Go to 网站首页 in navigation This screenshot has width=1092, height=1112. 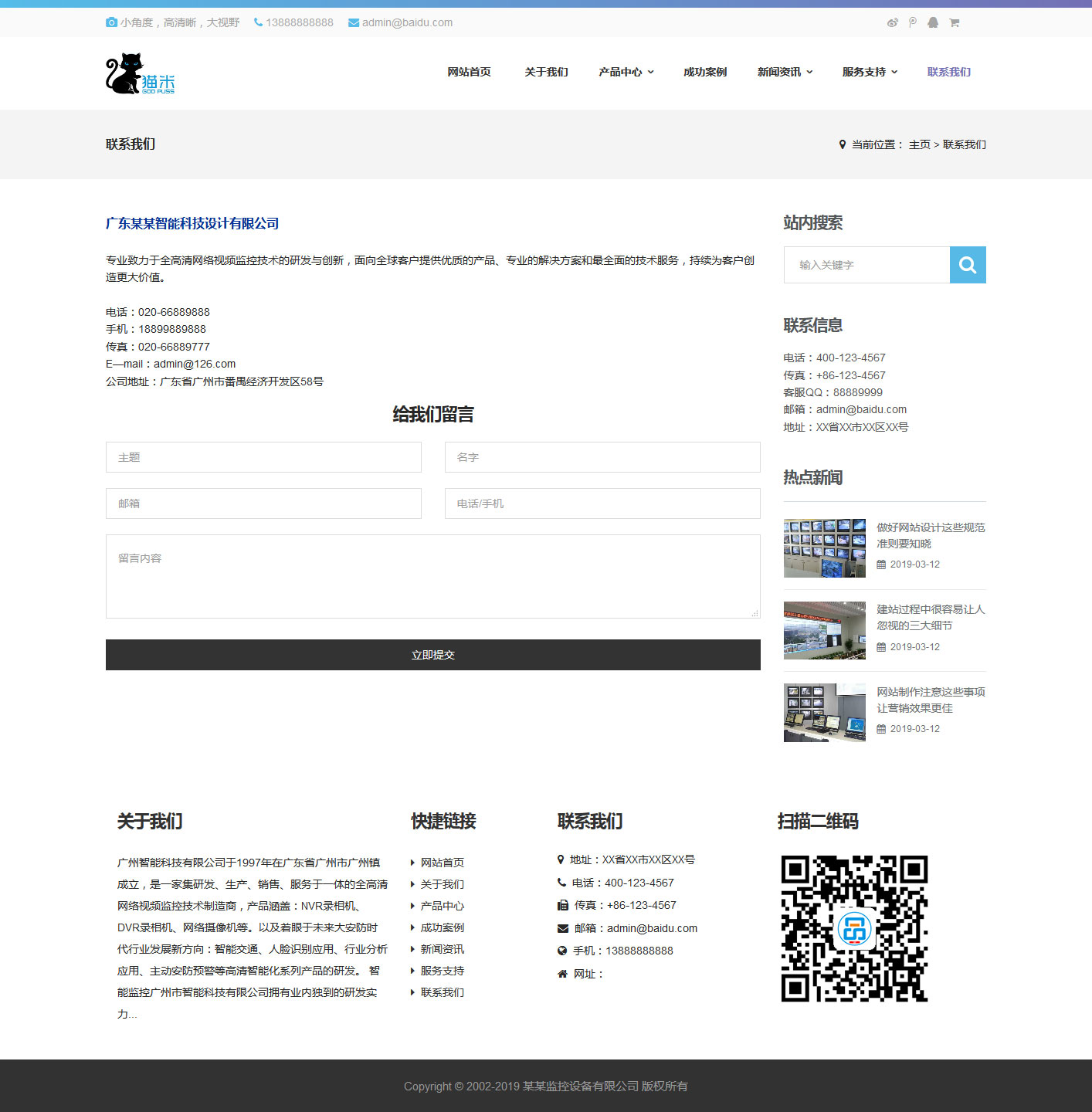pos(469,72)
